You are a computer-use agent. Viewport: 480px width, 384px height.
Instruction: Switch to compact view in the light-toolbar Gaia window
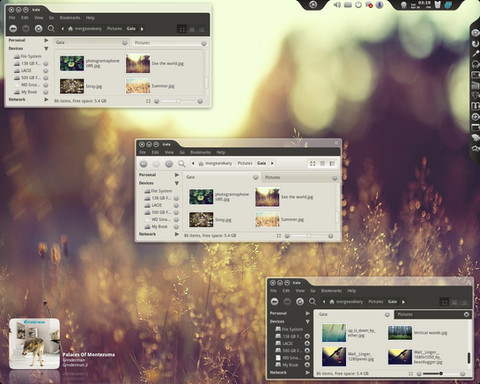pos(332,163)
